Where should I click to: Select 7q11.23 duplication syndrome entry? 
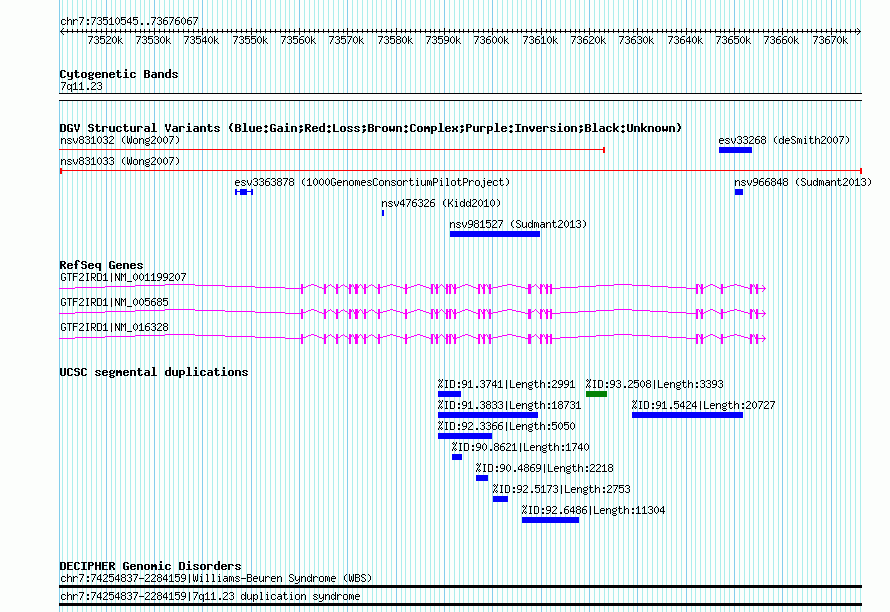[x=210, y=597]
